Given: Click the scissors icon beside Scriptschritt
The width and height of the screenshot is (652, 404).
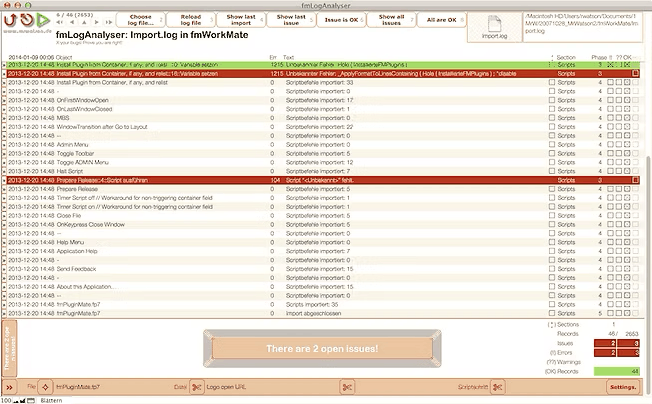Looking at the screenshot, I should 497,387.
